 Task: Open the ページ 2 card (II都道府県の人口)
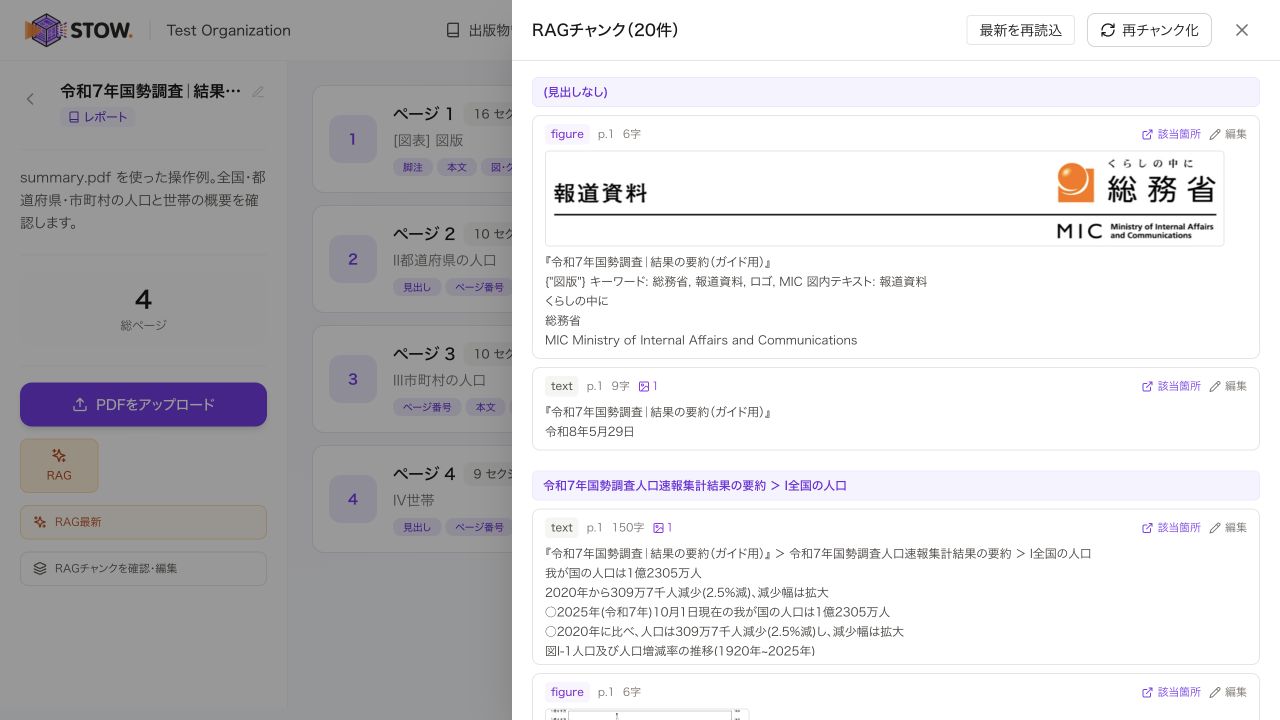(x=412, y=259)
